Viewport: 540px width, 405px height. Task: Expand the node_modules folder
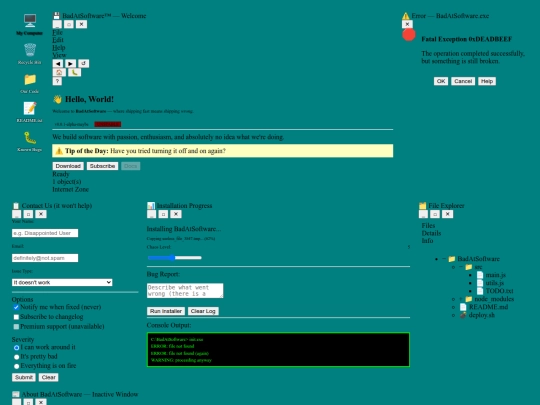coord(461,299)
